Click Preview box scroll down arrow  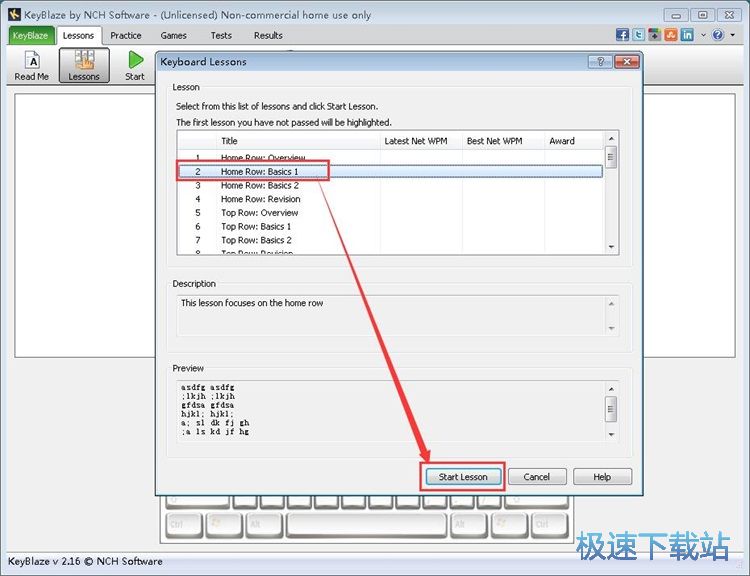pyautogui.click(x=611, y=434)
